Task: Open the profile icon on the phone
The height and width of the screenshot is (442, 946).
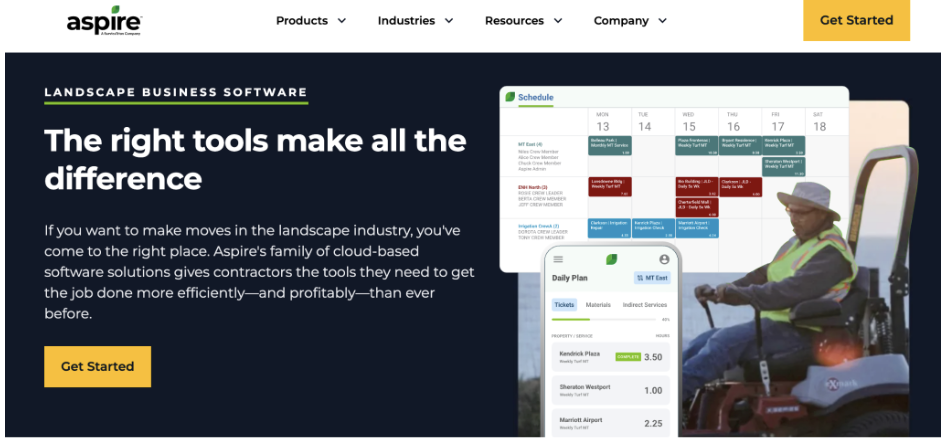Action: coord(664,259)
